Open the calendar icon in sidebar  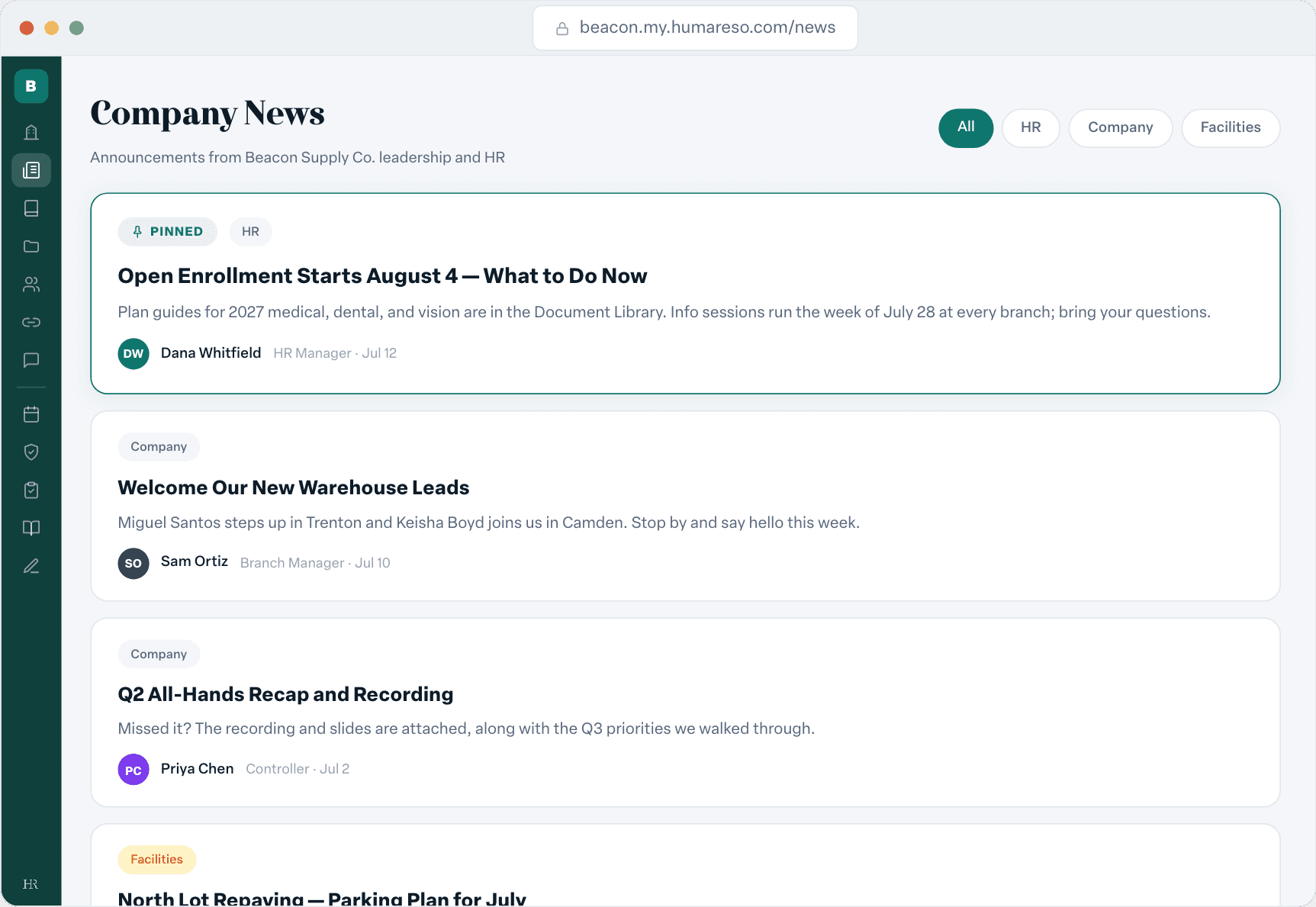point(31,414)
